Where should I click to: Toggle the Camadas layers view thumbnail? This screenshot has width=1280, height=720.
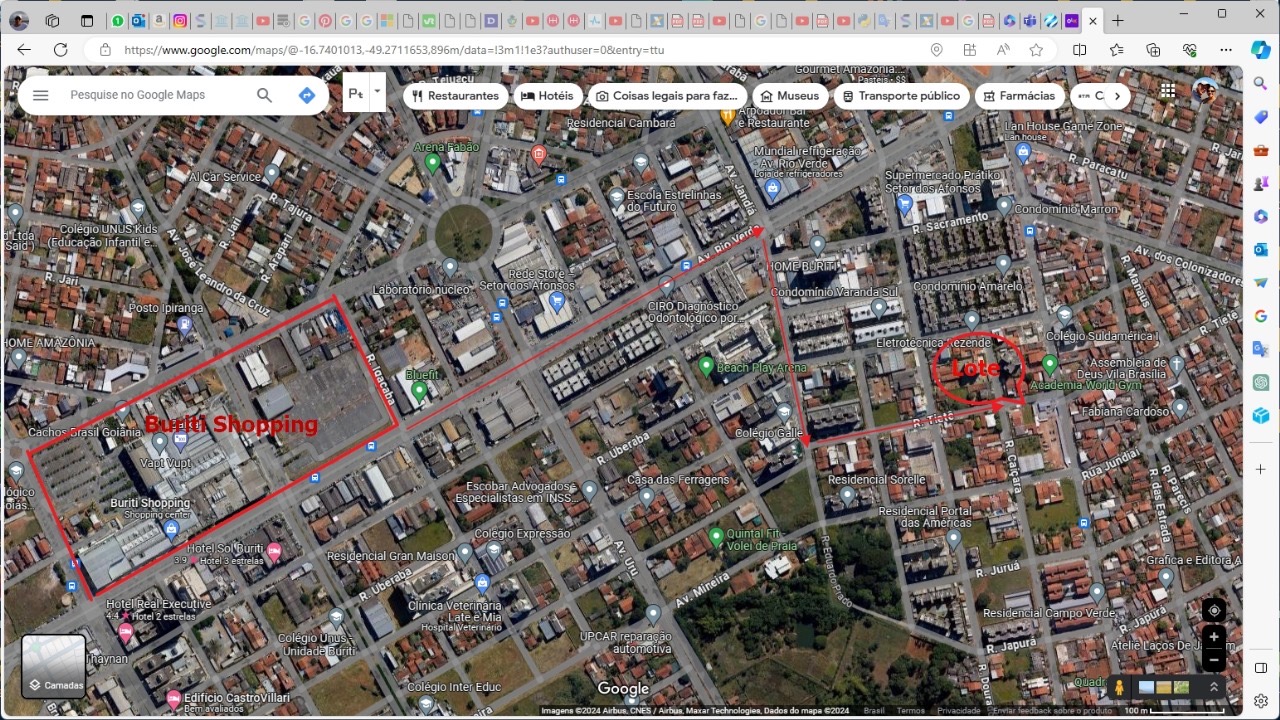[54, 666]
